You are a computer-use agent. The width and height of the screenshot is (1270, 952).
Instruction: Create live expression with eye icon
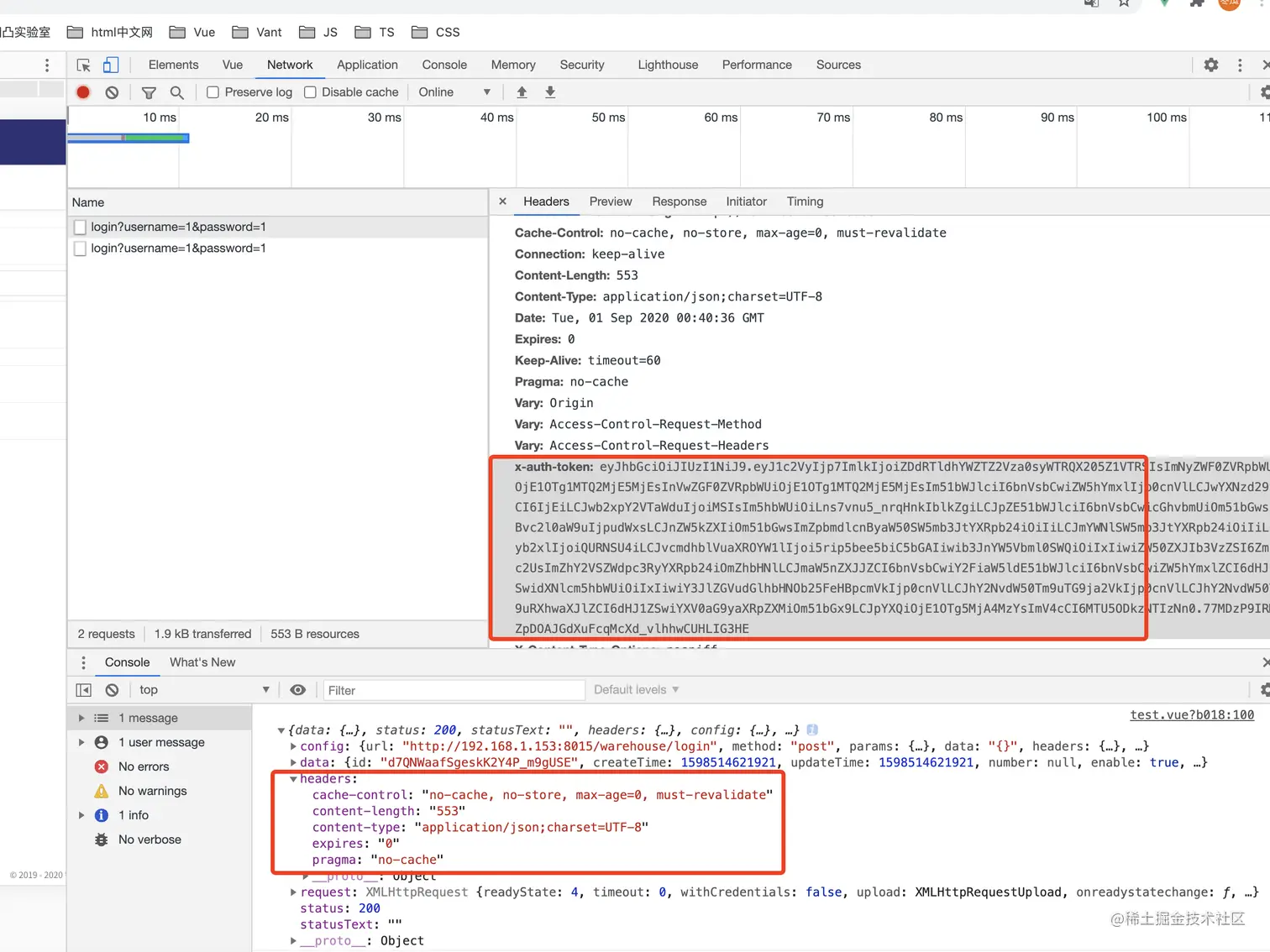(x=297, y=690)
